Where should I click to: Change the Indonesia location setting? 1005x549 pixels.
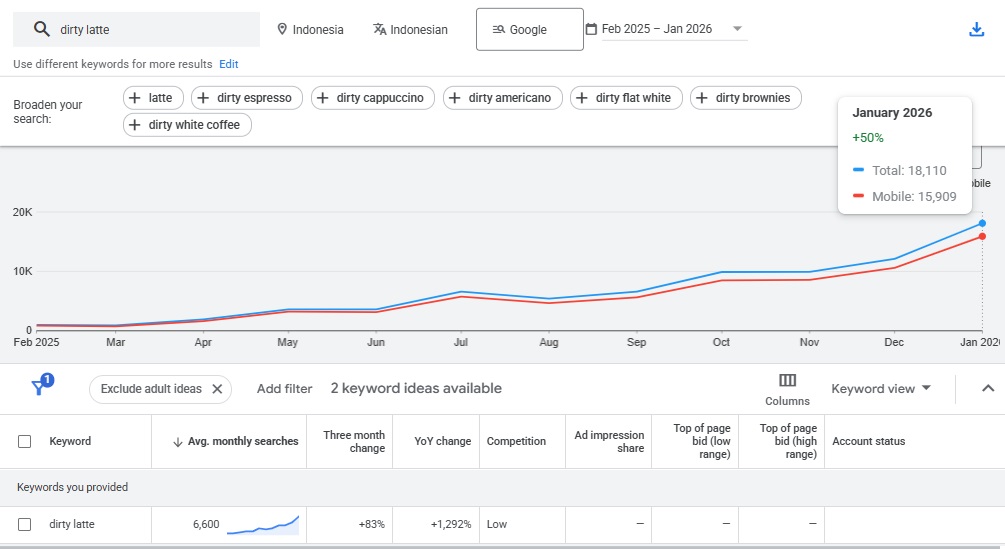click(x=310, y=30)
